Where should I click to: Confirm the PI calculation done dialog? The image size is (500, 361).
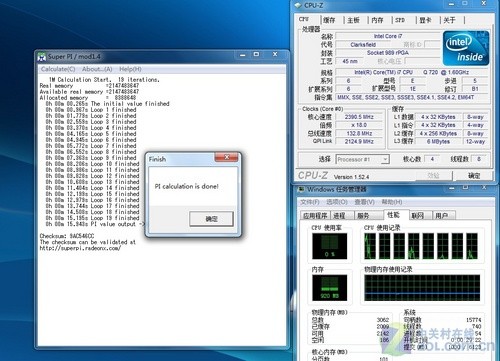coord(211,219)
